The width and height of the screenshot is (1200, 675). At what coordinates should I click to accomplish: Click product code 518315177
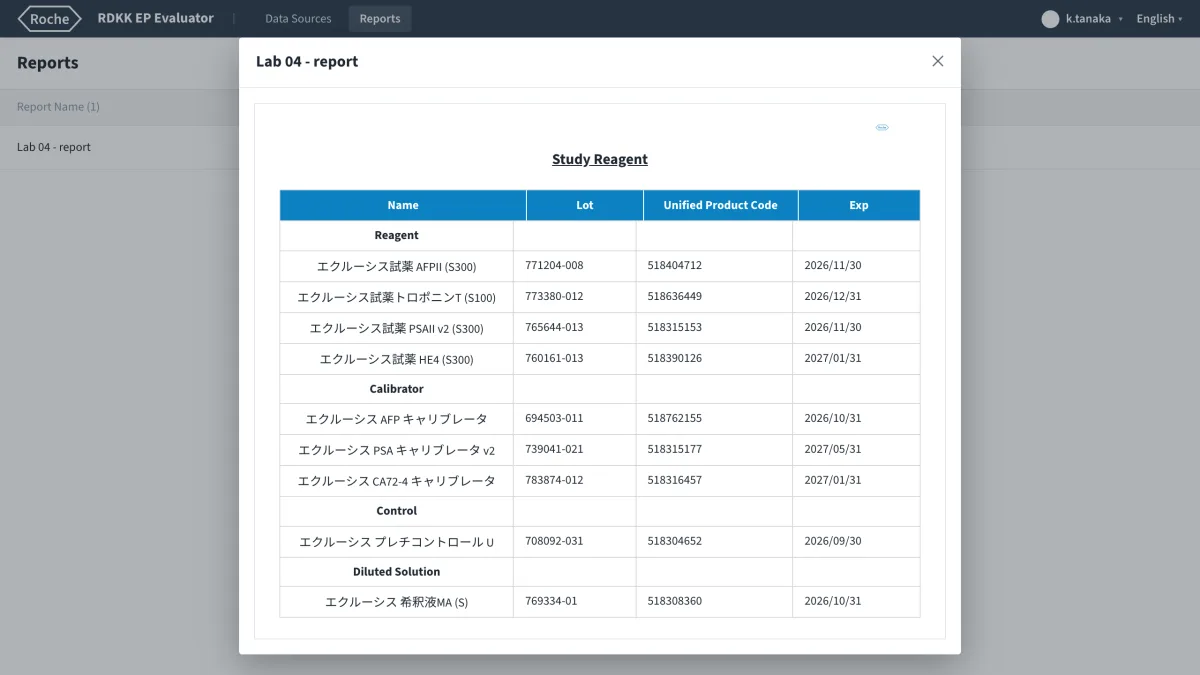click(x=674, y=450)
